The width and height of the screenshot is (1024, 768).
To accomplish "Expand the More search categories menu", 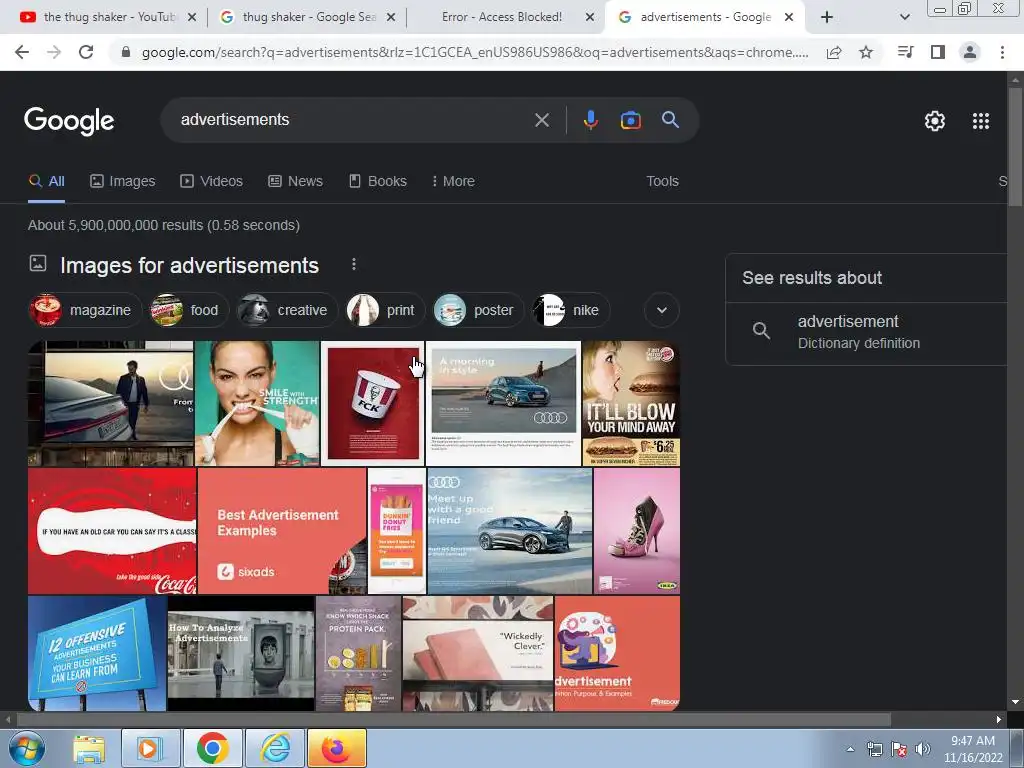I will coord(453,181).
